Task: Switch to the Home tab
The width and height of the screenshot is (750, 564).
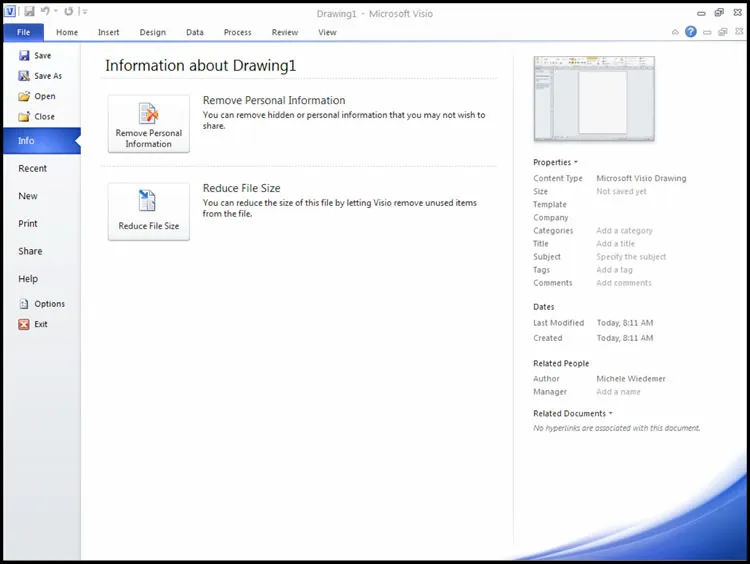Action: (x=67, y=32)
